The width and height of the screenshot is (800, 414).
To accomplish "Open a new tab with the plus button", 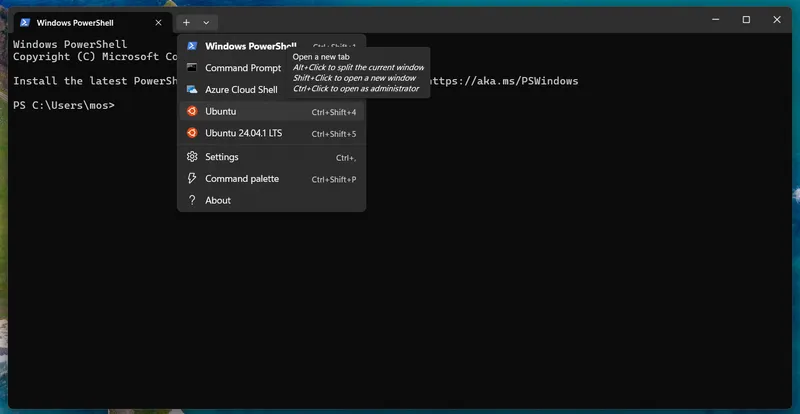I will click(x=186, y=22).
